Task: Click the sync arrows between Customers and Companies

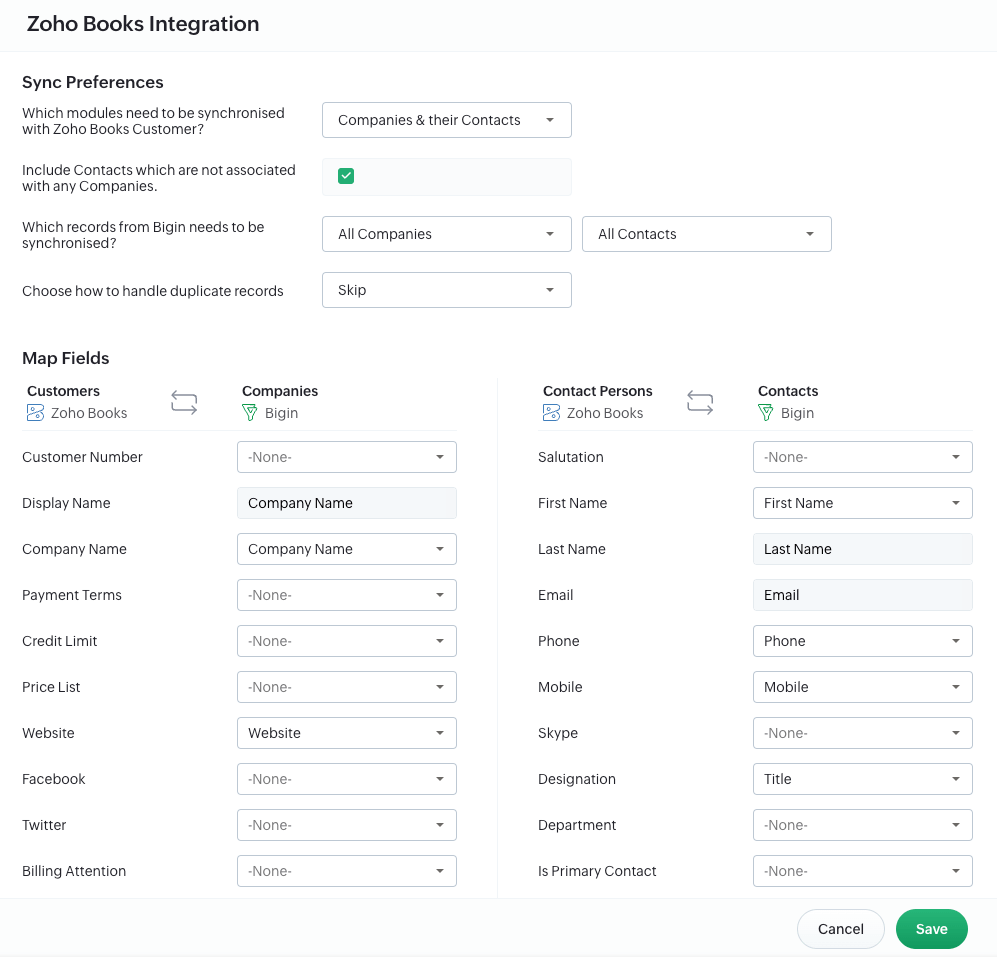Action: (x=184, y=403)
